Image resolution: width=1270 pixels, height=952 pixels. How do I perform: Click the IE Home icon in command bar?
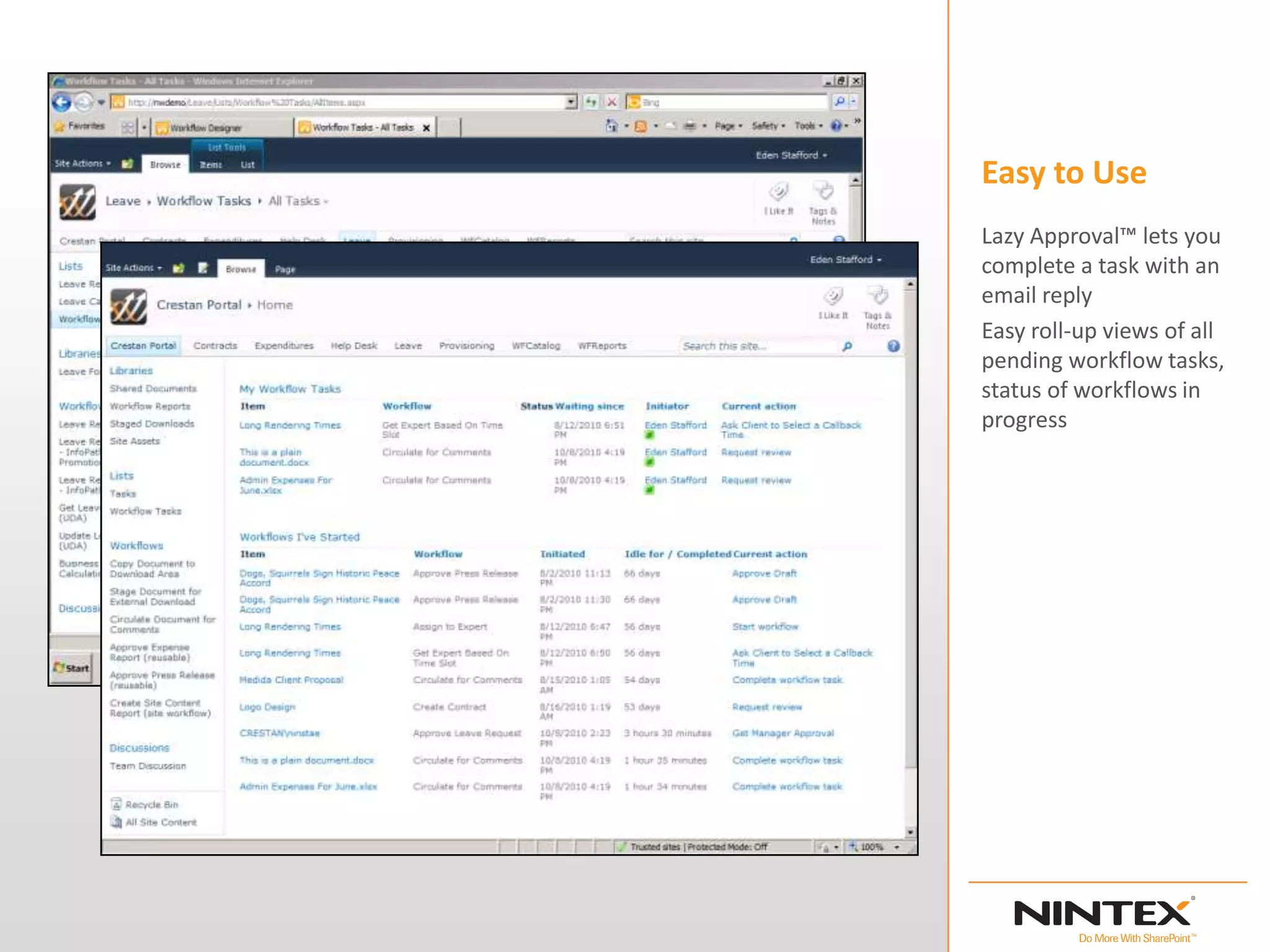point(611,126)
